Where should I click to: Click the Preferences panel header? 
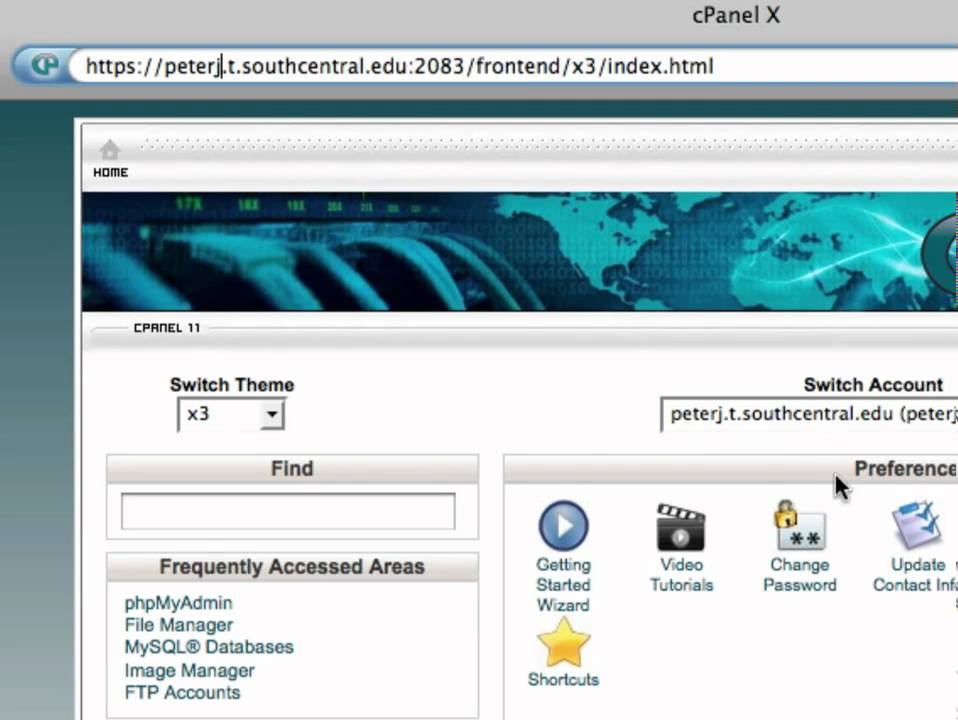(x=731, y=469)
